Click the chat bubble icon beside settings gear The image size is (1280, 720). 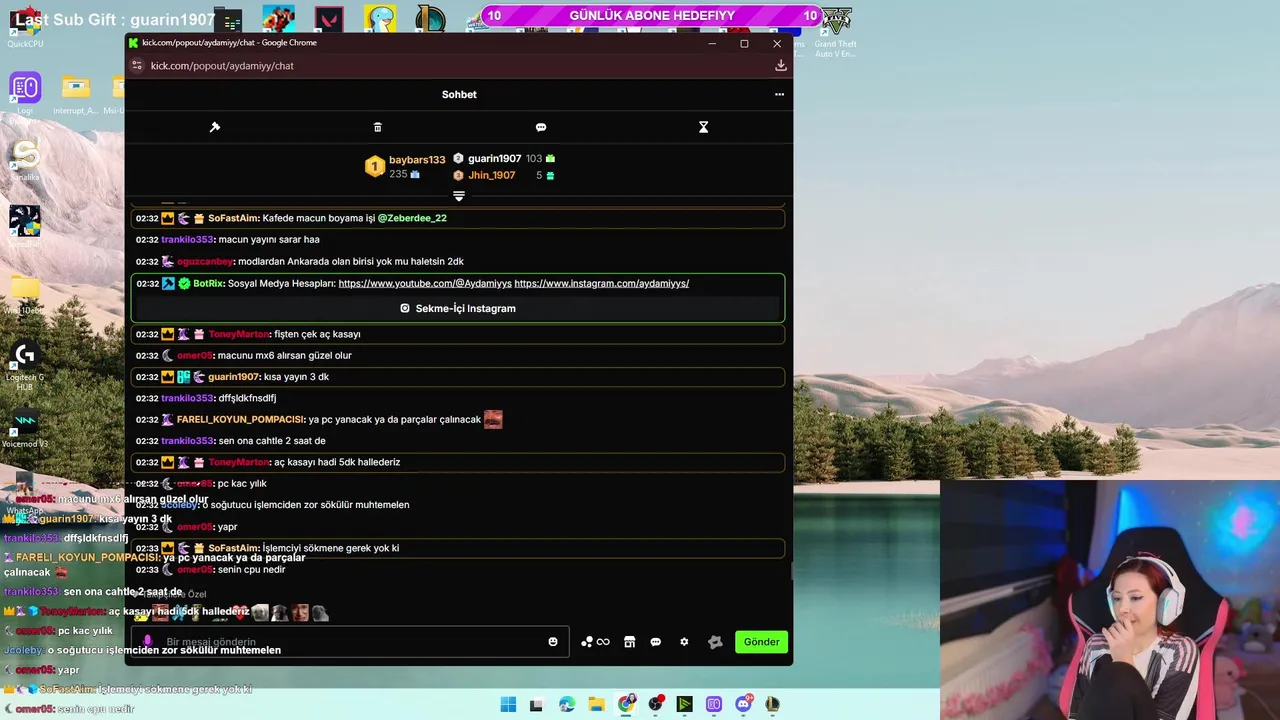coord(656,642)
